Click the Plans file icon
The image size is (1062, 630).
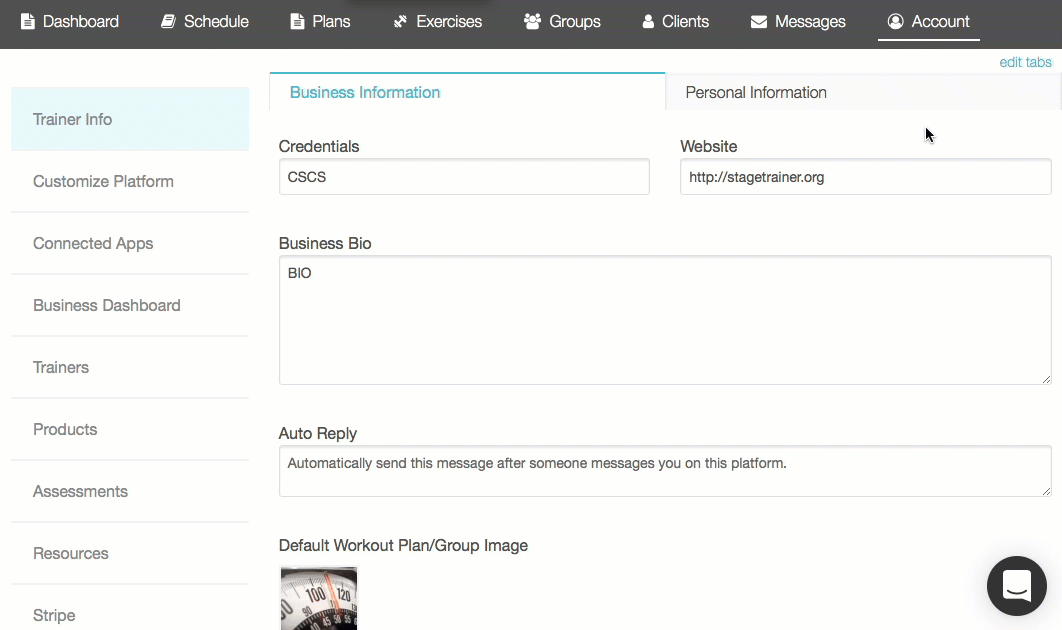(297, 21)
